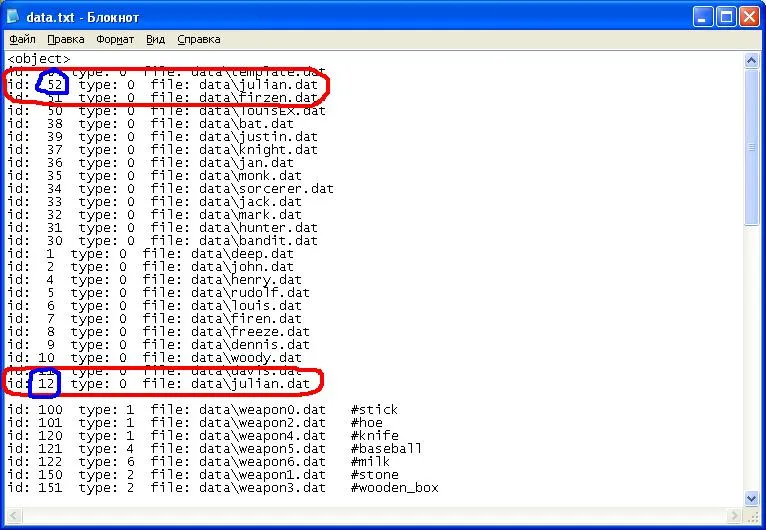Click data\justin.dat text
This screenshot has width=766, height=530.
click(258, 137)
